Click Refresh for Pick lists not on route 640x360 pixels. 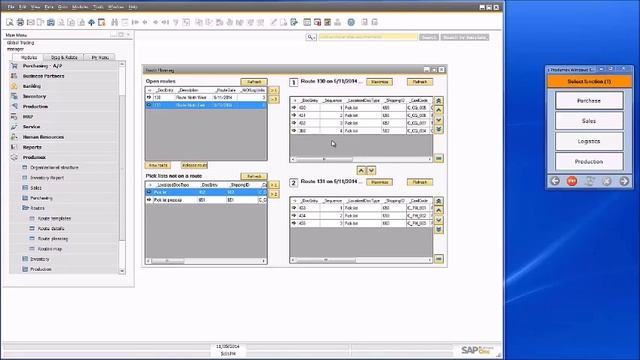click(254, 176)
